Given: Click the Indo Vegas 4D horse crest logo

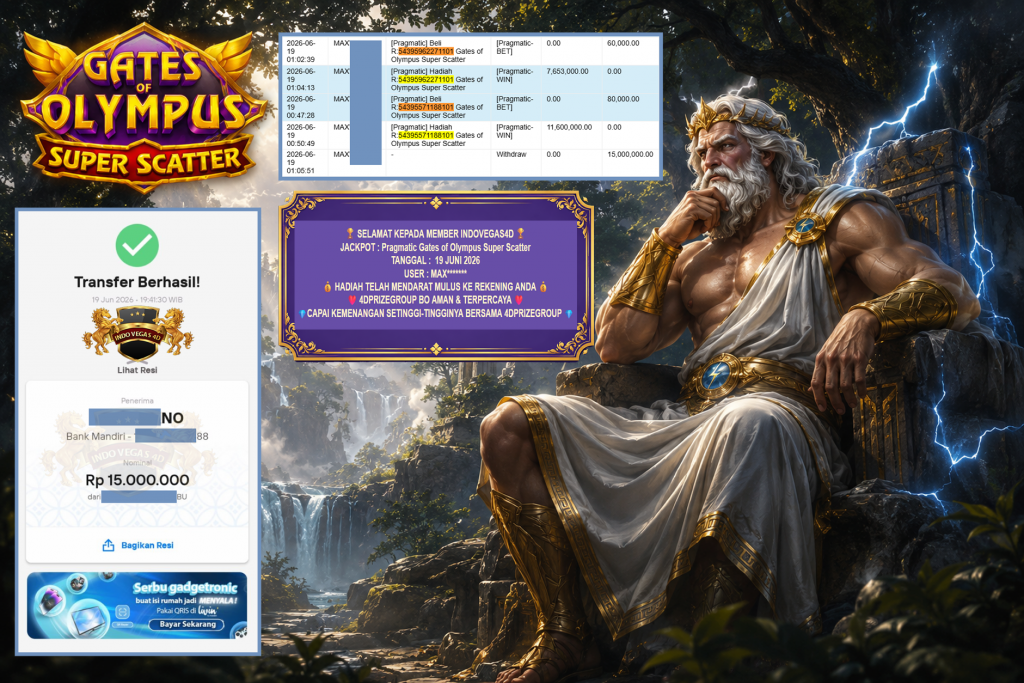Looking at the screenshot, I should click(138, 334).
